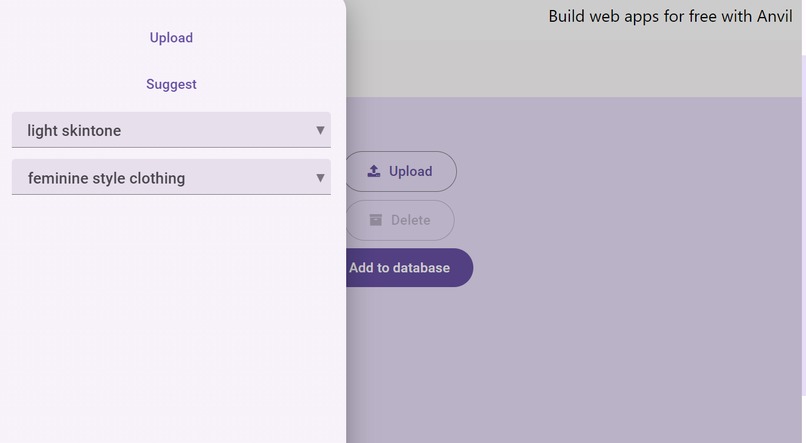This screenshot has height=443, width=806.
Task: Expand the feminine style clothing dropdown arrow
Action: [x=320, y=177]
